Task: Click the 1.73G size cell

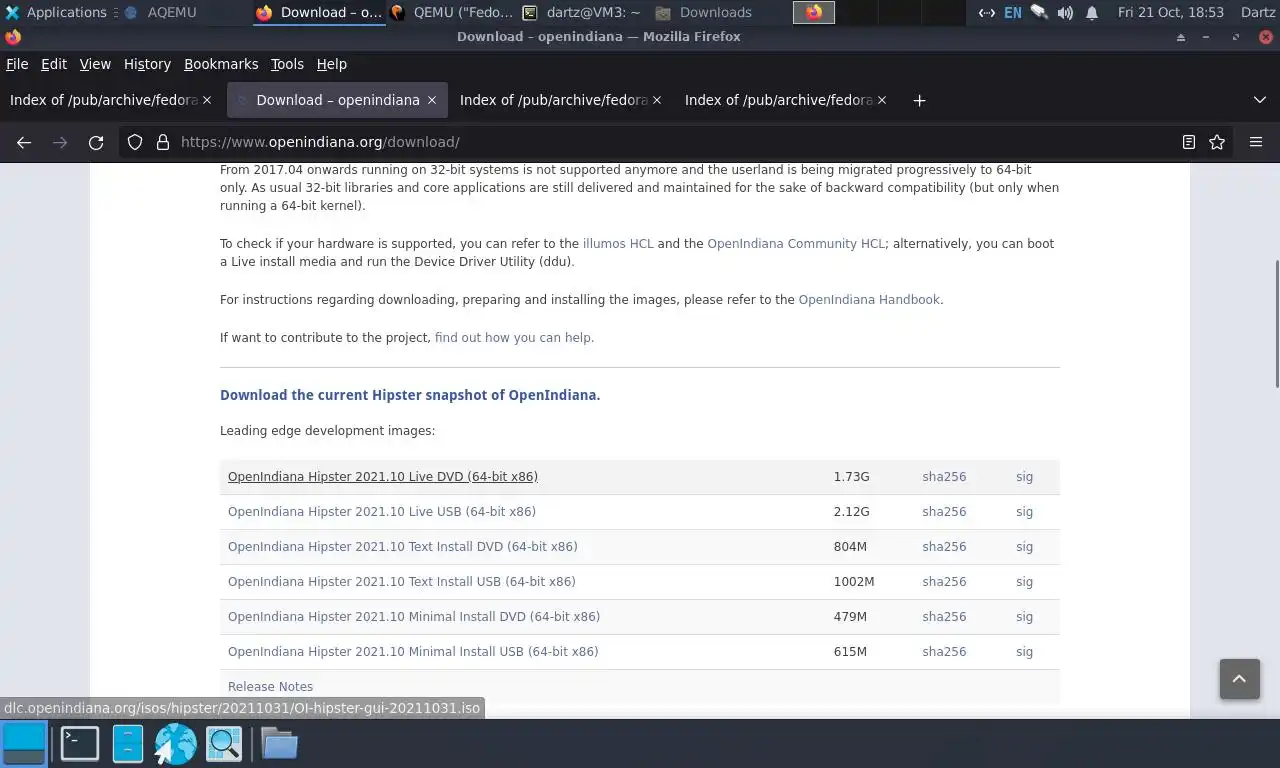Action: click(x=852, y=477)
